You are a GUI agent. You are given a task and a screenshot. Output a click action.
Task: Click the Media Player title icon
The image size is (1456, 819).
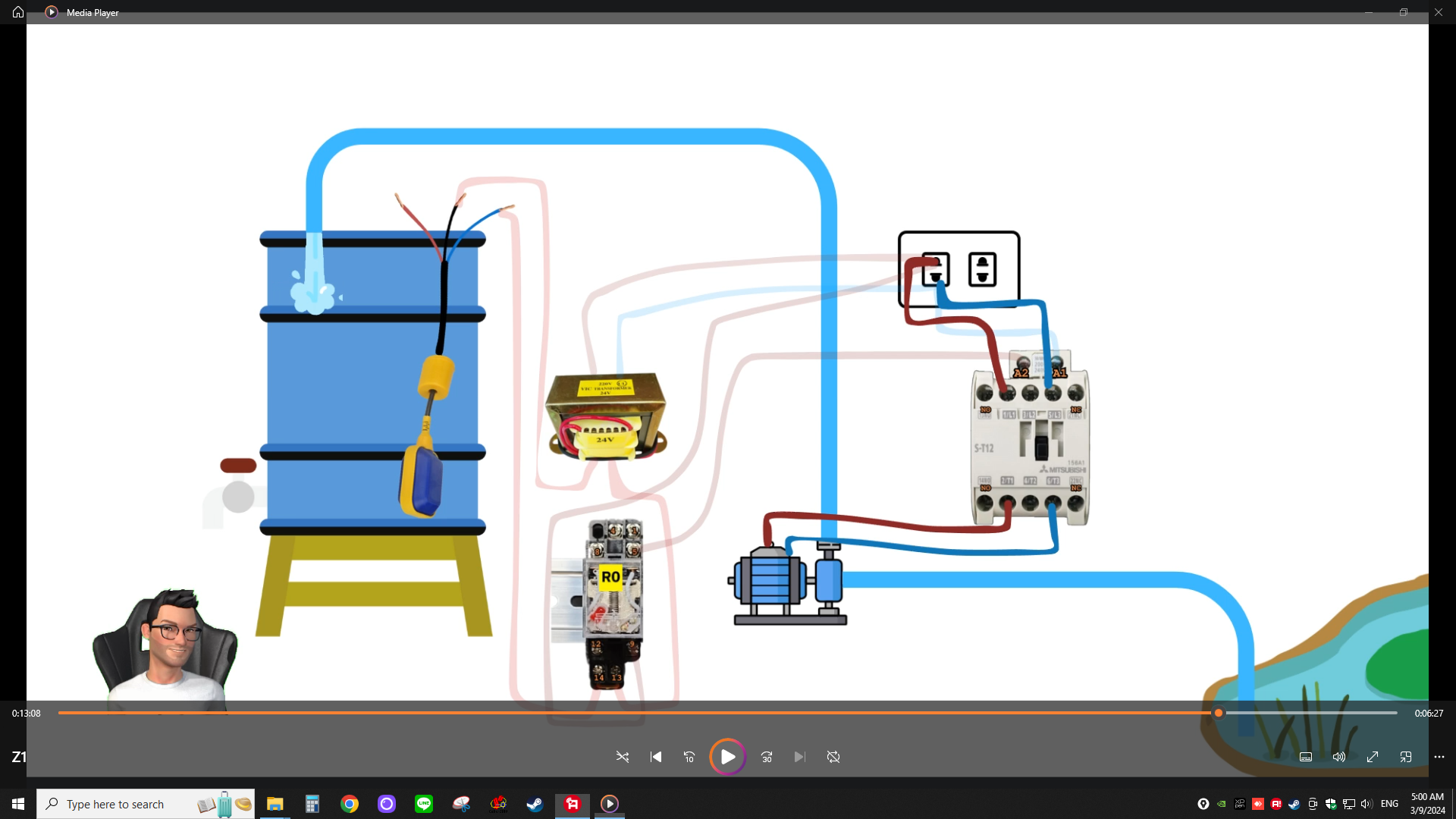point(52,12)
